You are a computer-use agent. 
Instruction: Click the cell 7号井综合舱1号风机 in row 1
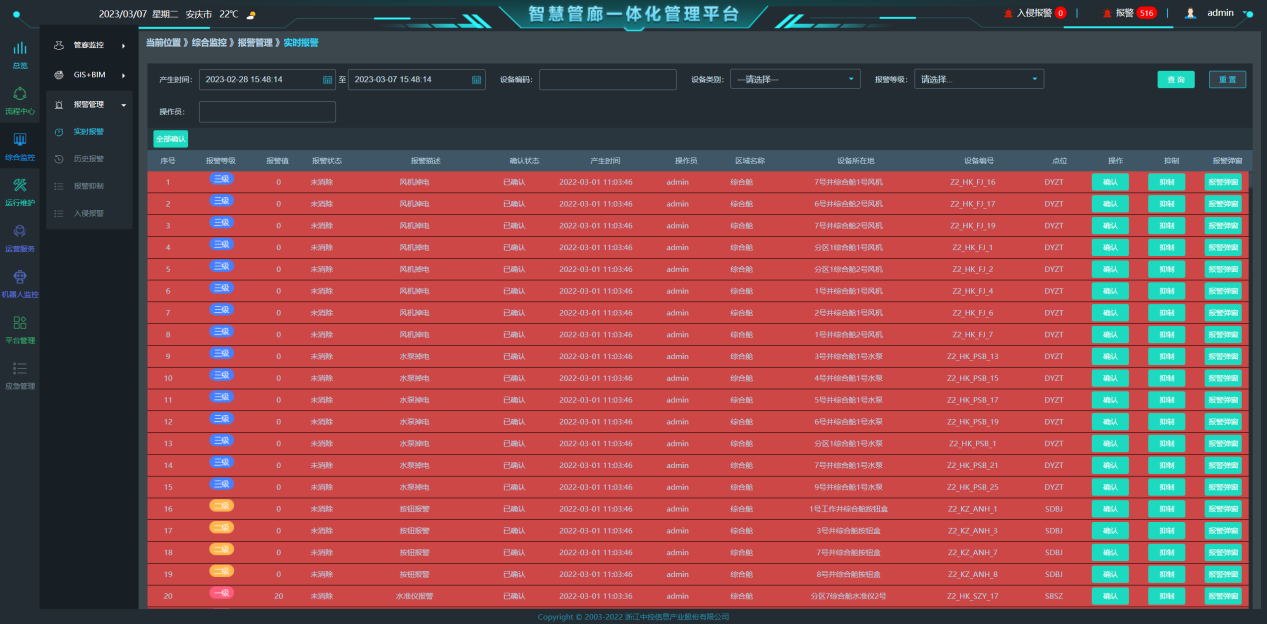coord(849,182)
